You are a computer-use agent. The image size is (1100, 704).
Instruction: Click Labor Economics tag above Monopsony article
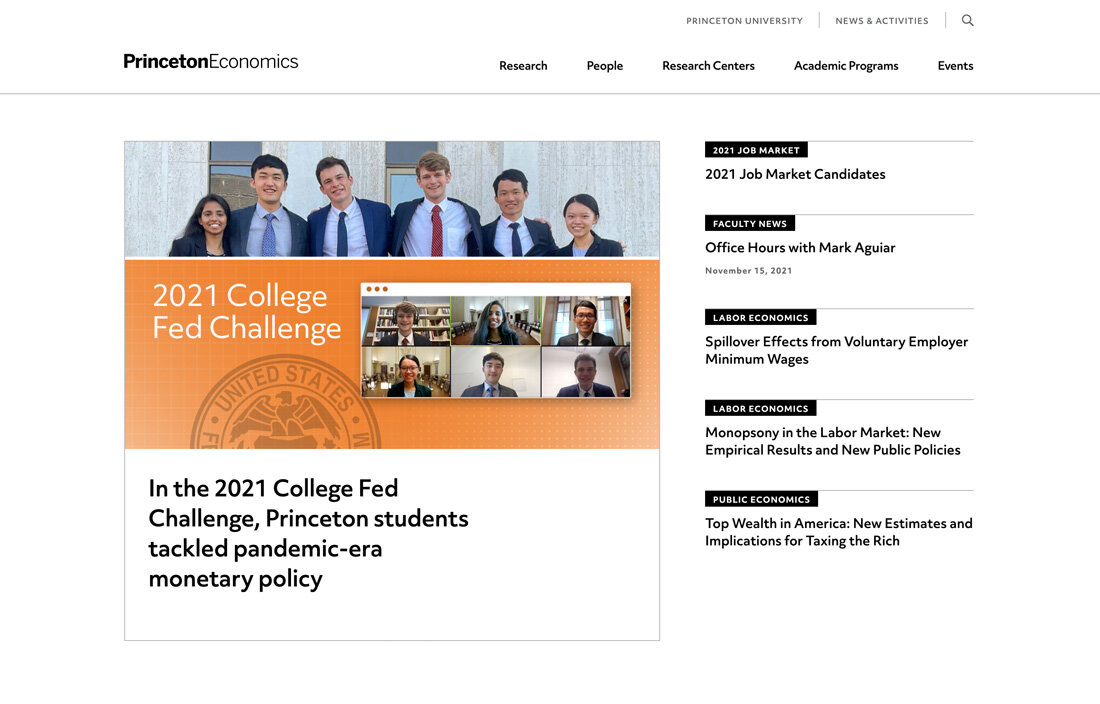(x=760, y=409)
